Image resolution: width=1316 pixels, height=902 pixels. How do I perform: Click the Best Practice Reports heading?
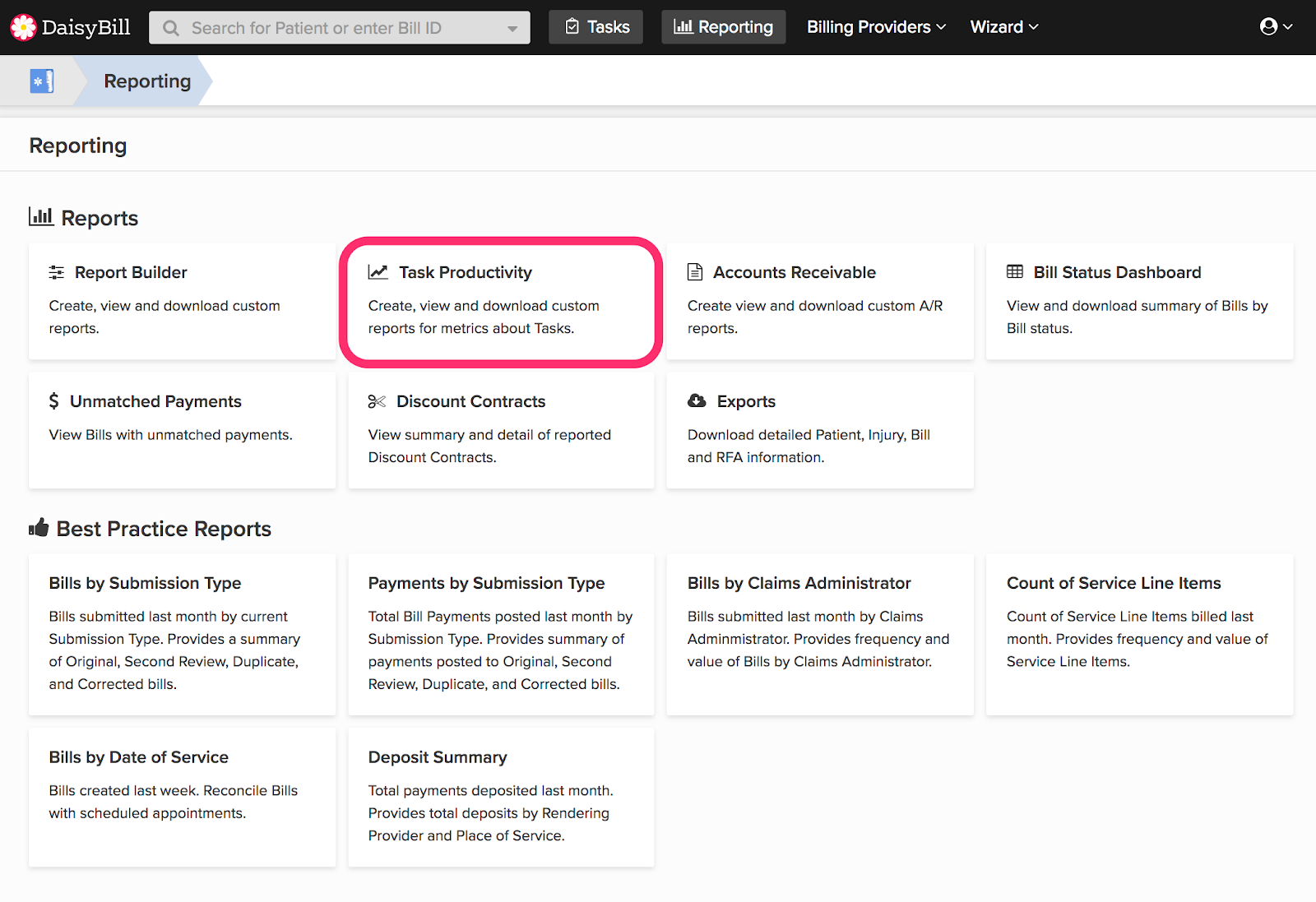coord(164,529)
